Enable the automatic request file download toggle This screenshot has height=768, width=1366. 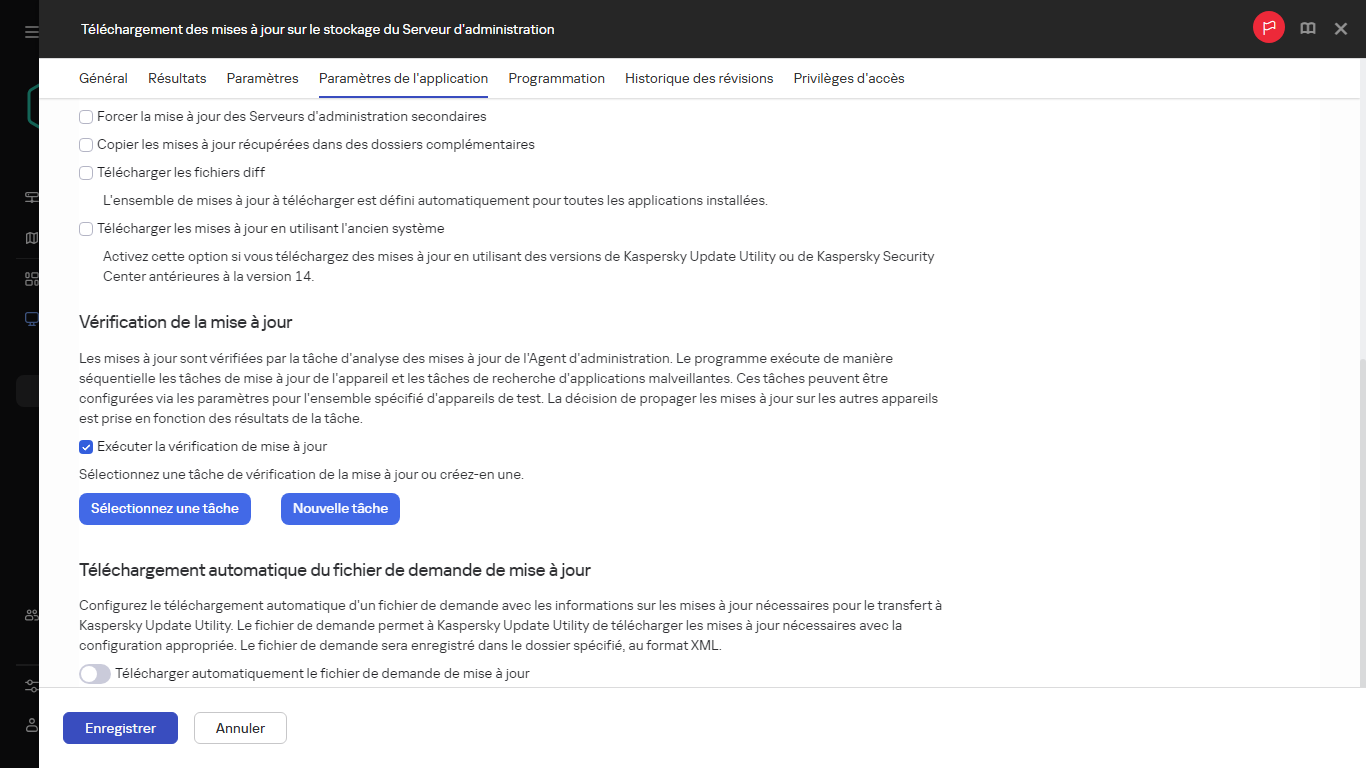(x=94, y=673)
